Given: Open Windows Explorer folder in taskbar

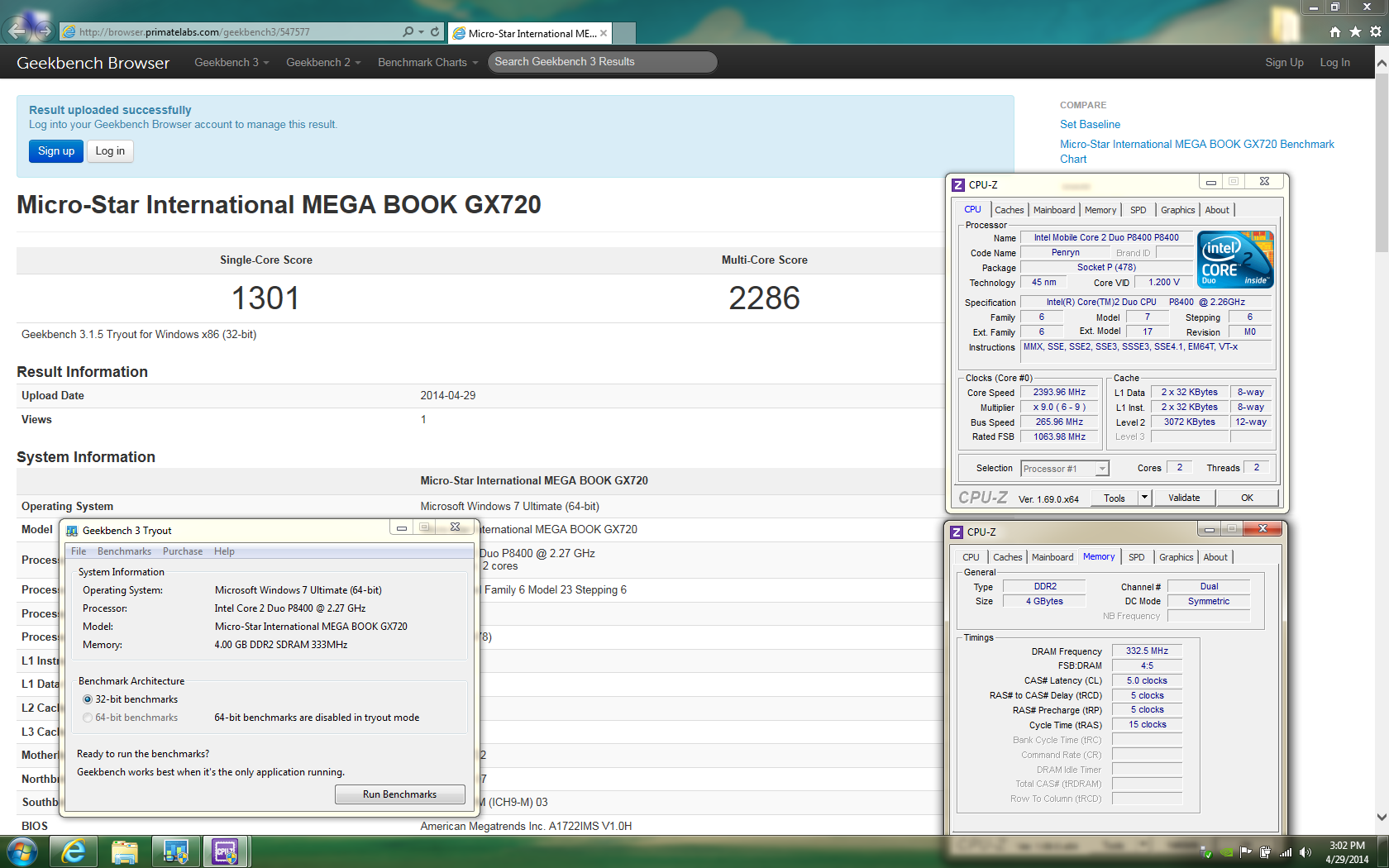Looking at the screenshot, I should (x=124, y=851).
